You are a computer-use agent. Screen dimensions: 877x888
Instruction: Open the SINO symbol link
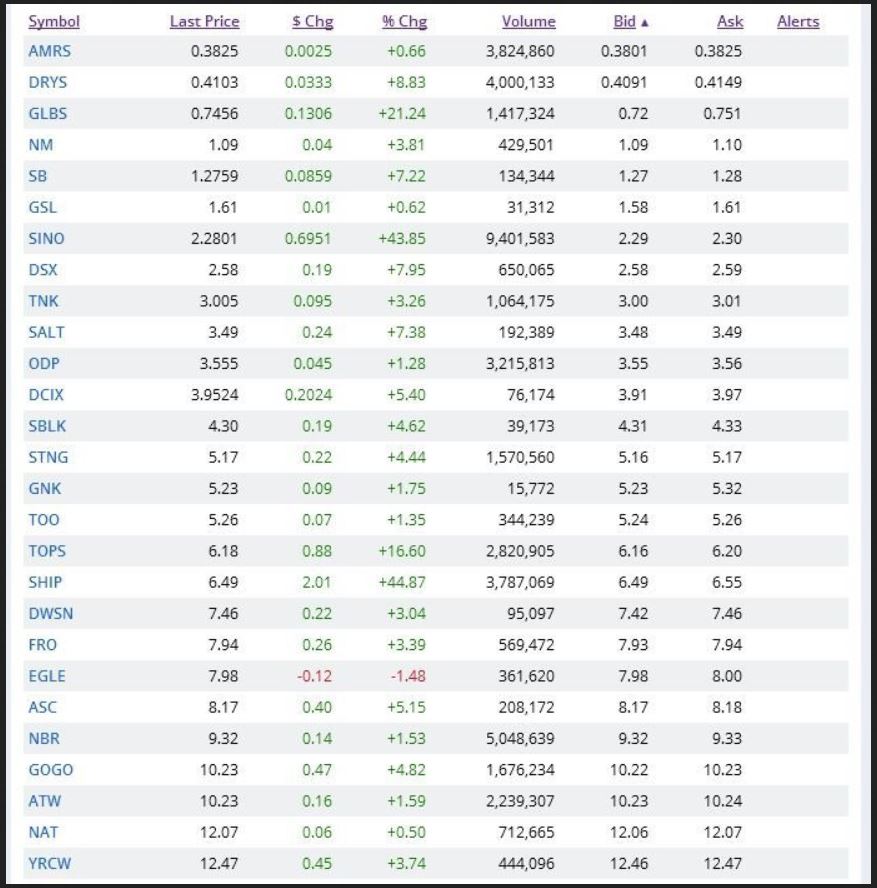[x=47, y=239]
